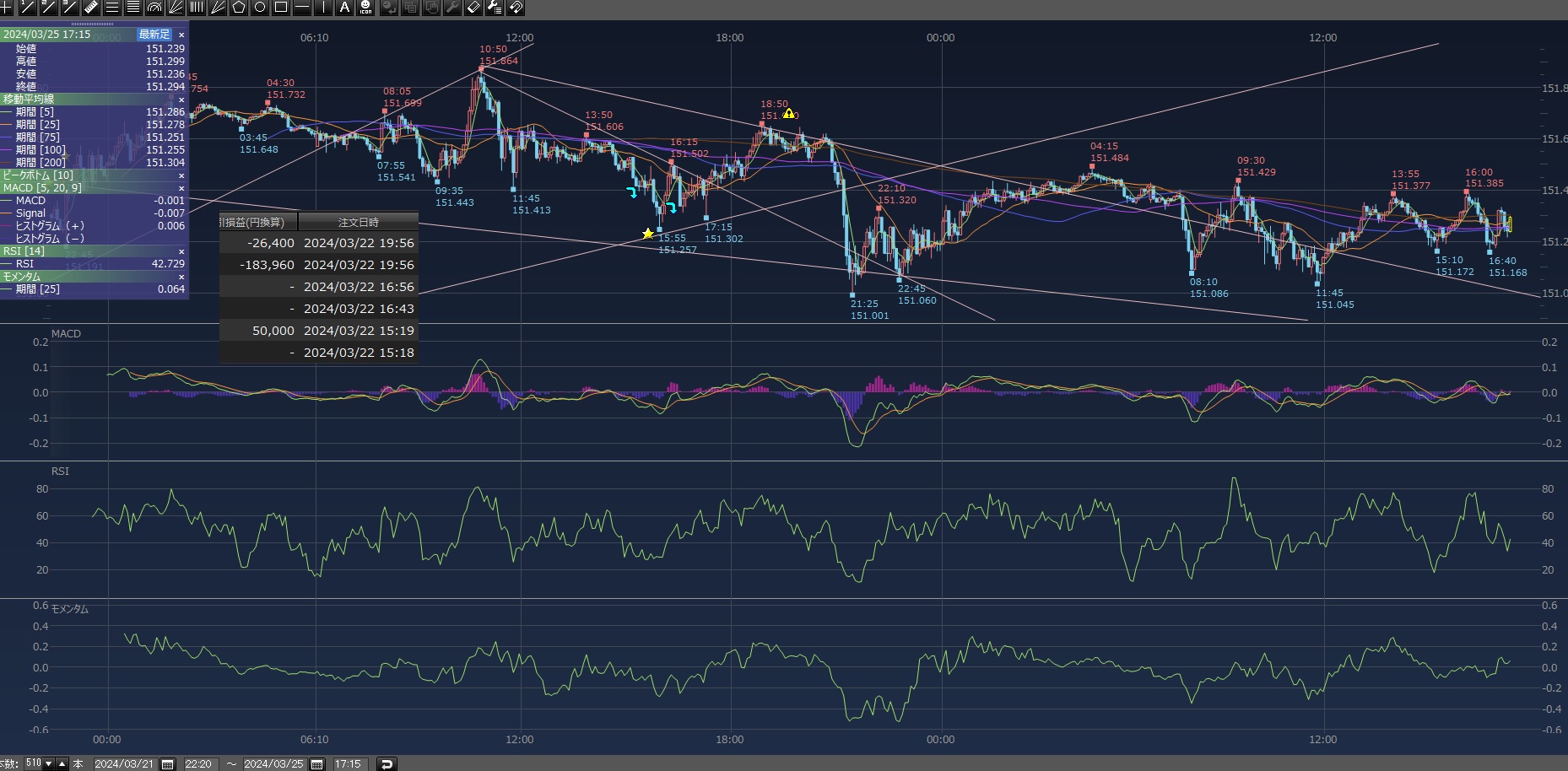Open calendar picker for start date 2024/03/21
Viewport: 1568px width, 771px height.
pos(168,764)
